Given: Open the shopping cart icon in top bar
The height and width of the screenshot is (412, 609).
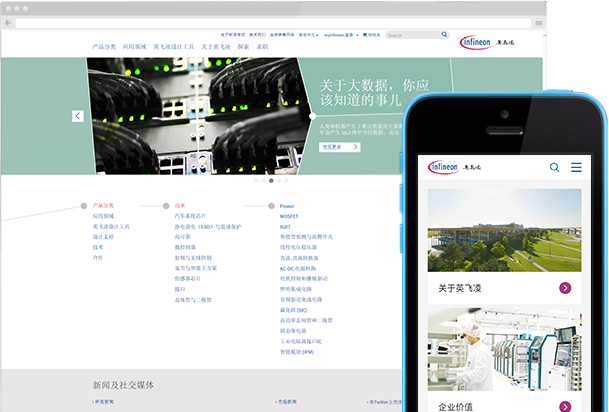Looking at the screenshot, I should 365,35.
